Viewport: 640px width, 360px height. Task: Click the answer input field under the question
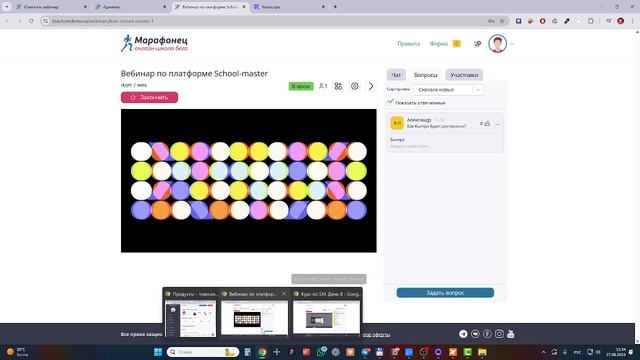coord(445,146)
